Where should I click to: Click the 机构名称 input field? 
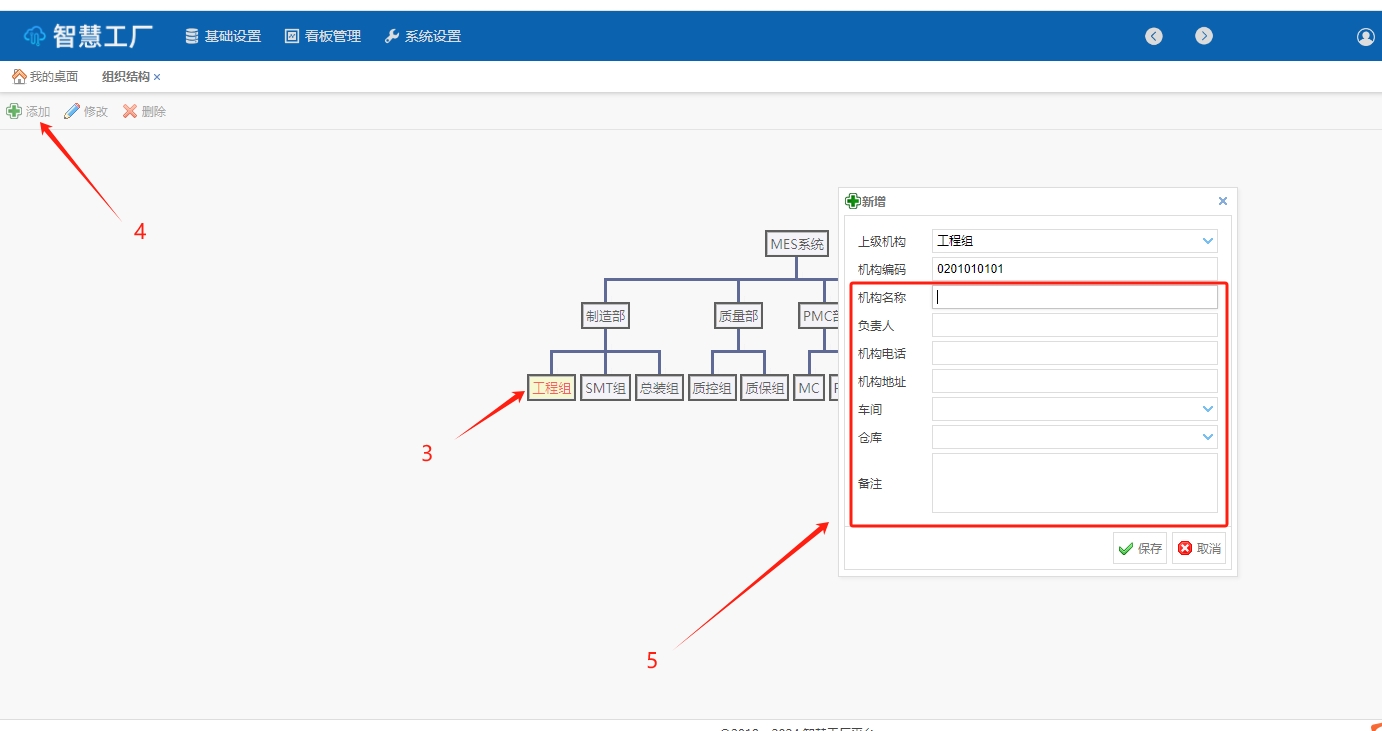(x=1074, y=297)
